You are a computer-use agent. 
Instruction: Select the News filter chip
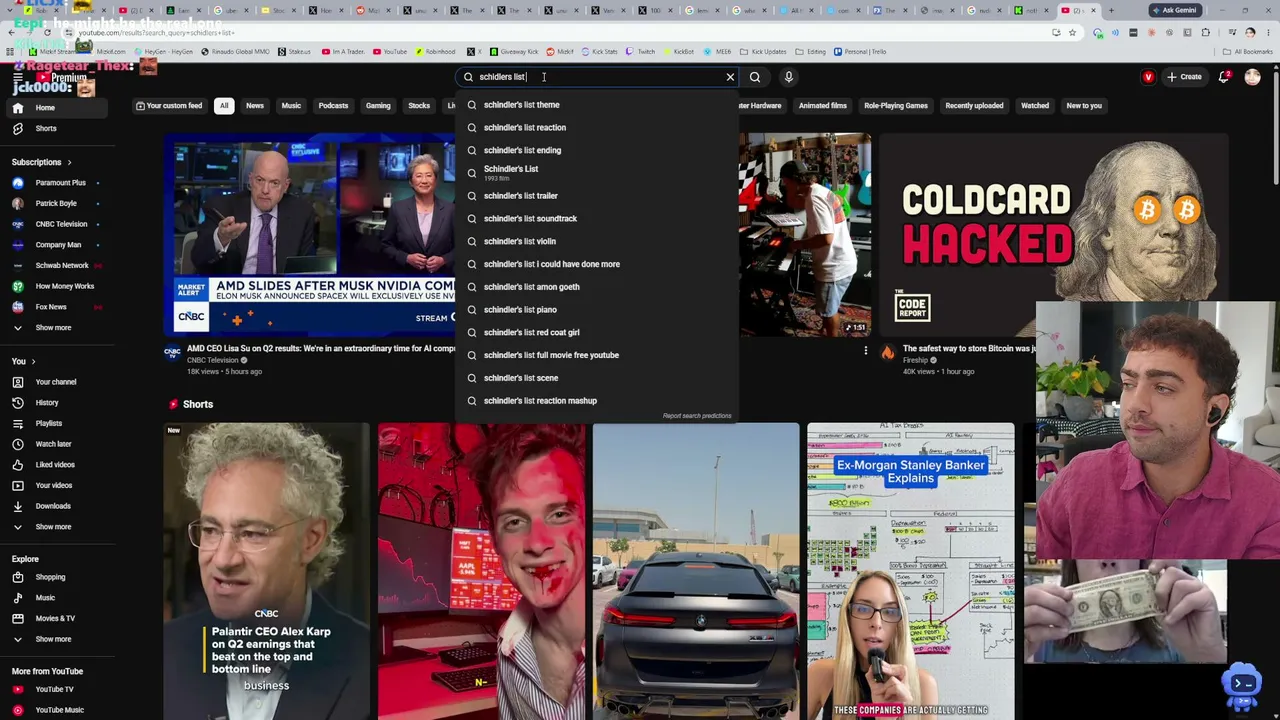pyautogui.click(x=255, y=106)
